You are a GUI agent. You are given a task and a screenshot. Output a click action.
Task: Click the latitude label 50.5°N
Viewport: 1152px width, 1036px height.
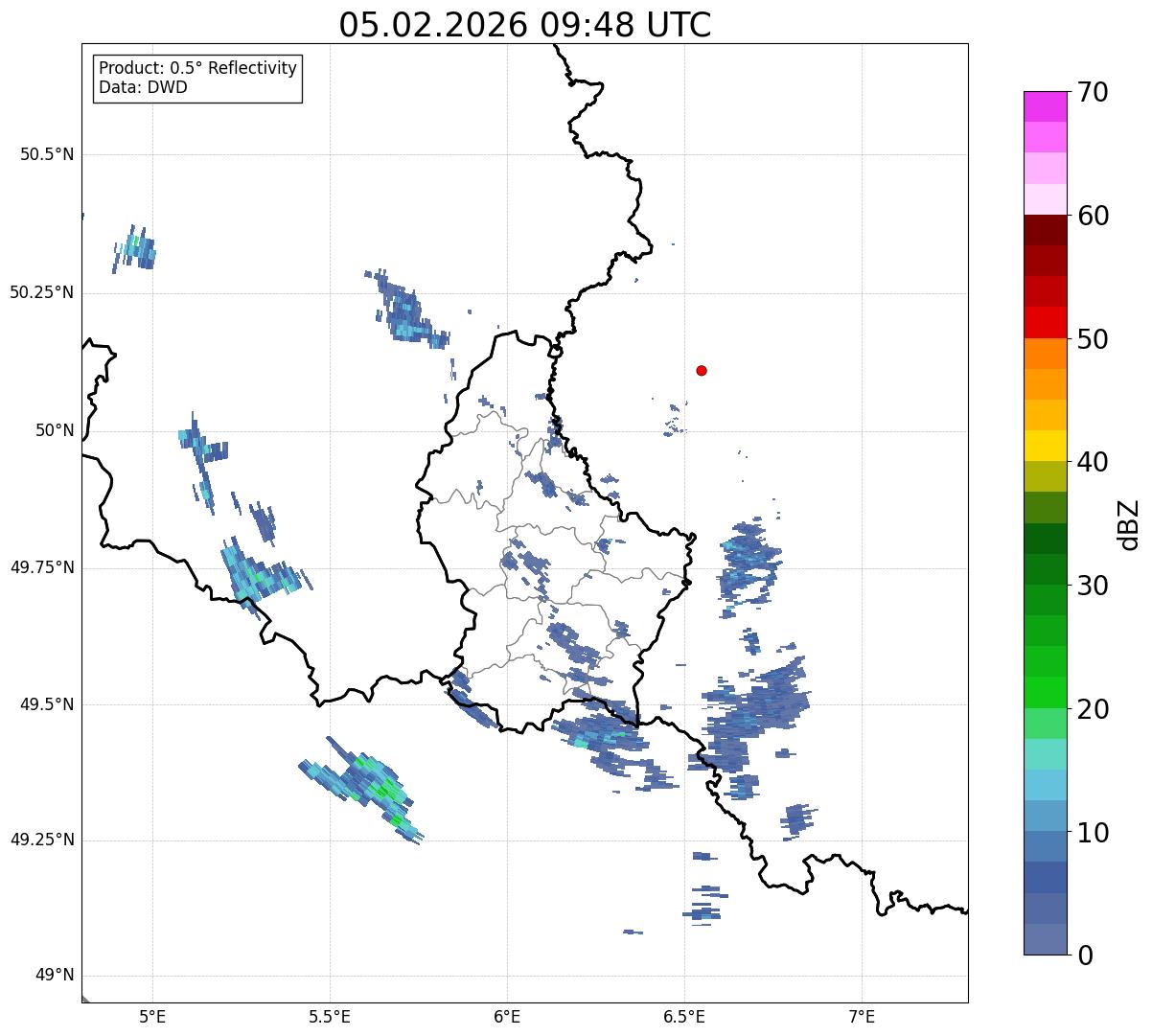47,155
